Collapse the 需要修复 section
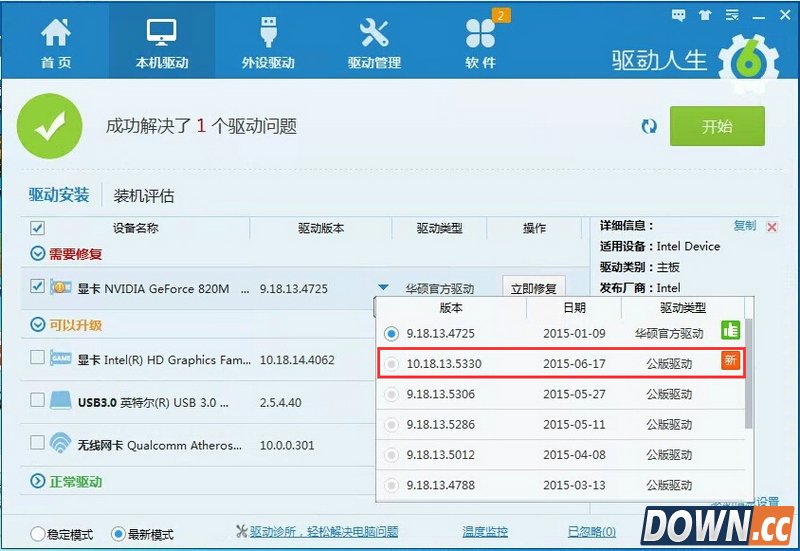 38,254
